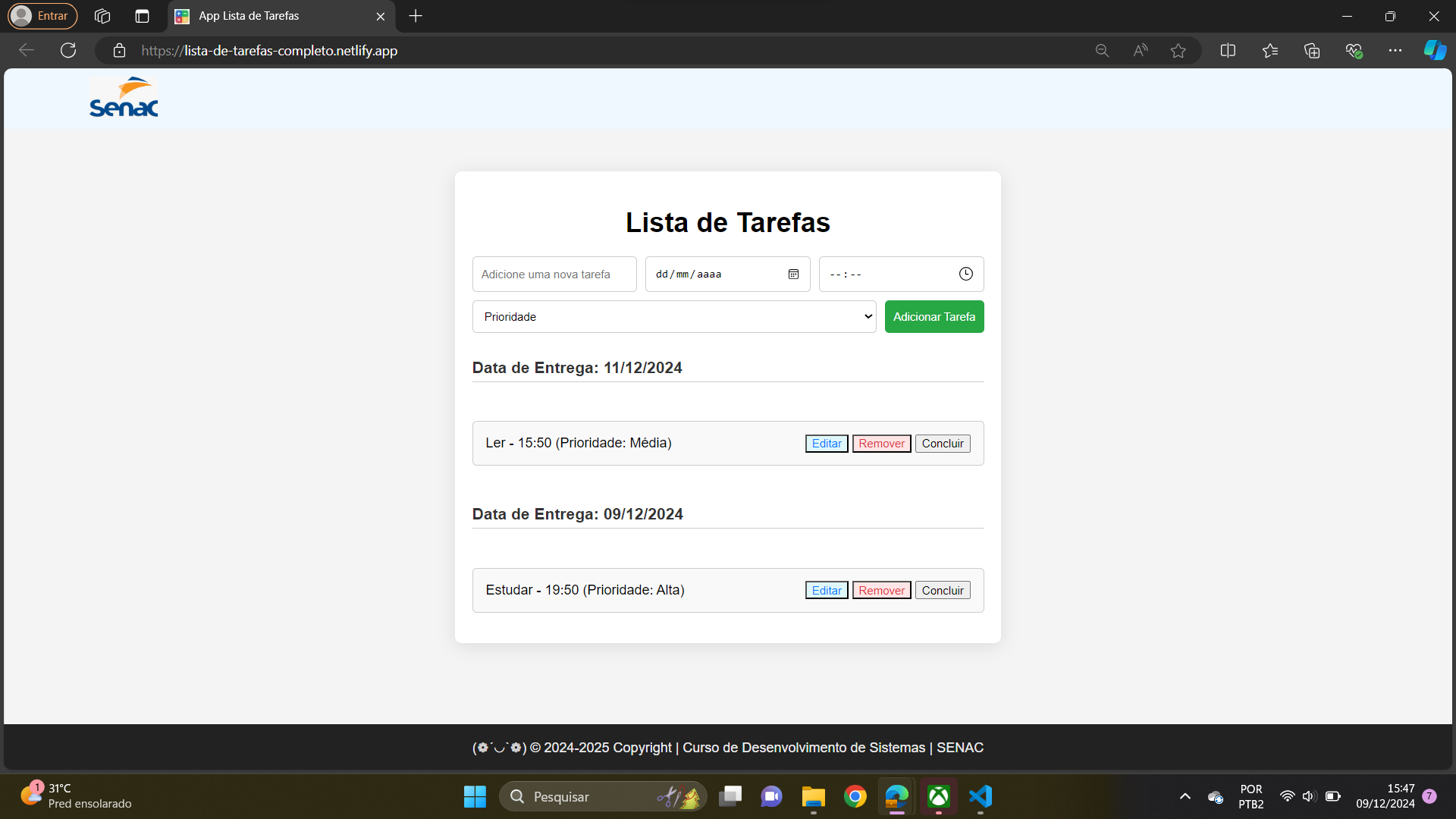Screen dimensions: 1456x819
Task: Open Google Chrome from taskbar
Action: [855, 796]
